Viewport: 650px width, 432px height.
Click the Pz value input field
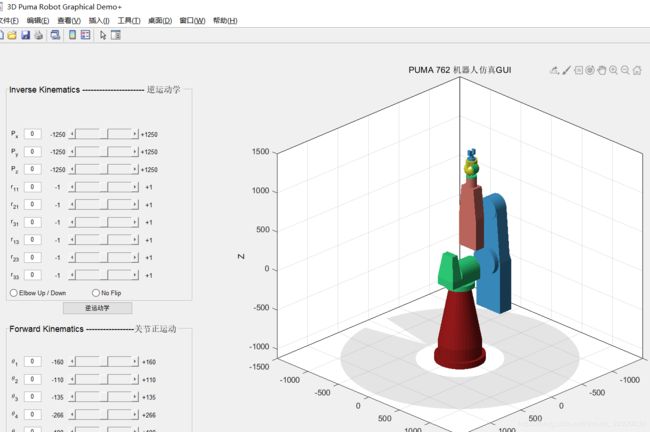[32, 169]
